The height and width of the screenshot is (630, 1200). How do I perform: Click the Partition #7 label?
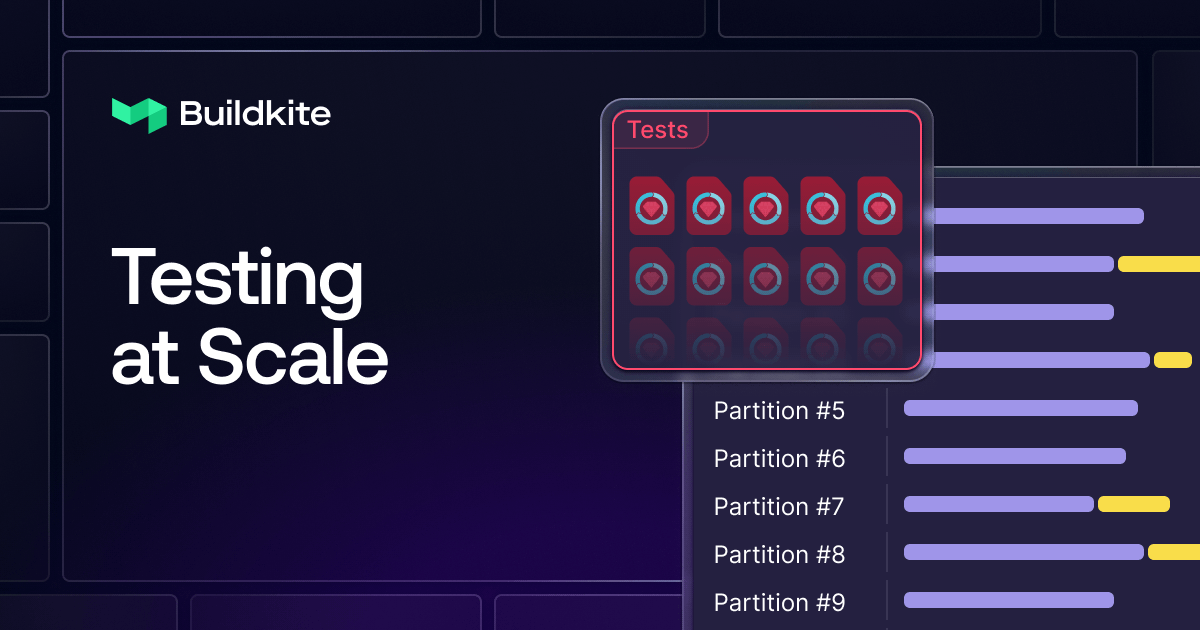click(778, 506)
